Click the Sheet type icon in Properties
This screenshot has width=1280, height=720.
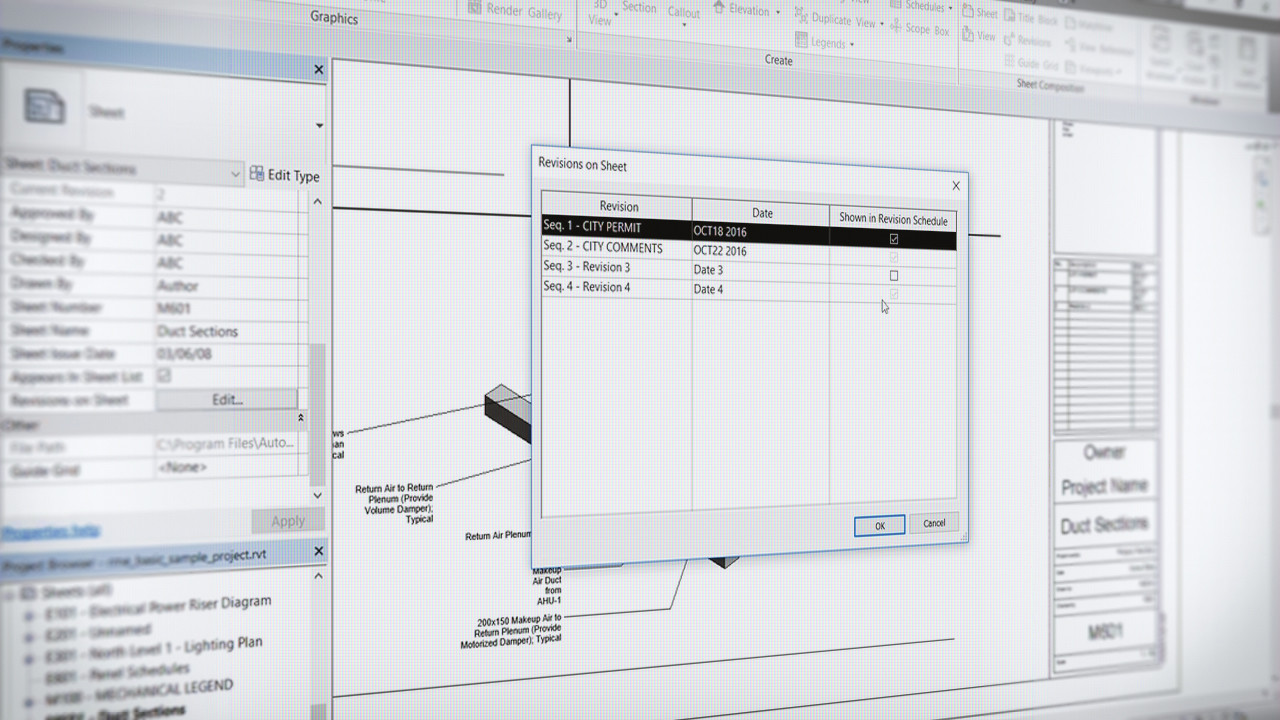pos(45,107)
